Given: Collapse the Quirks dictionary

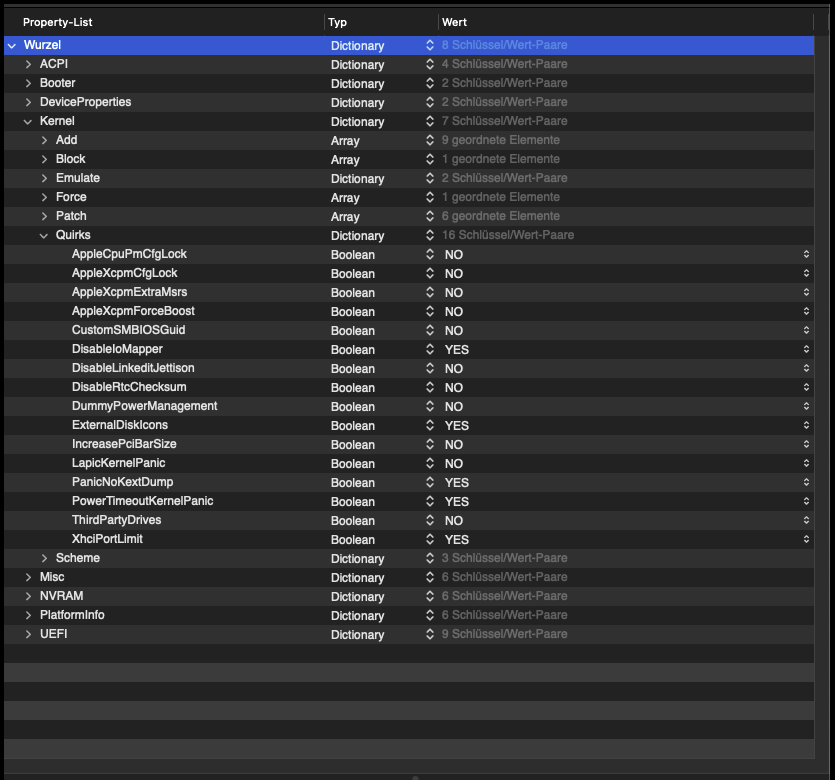Looking at the screenshot, I should click(44, 236).
